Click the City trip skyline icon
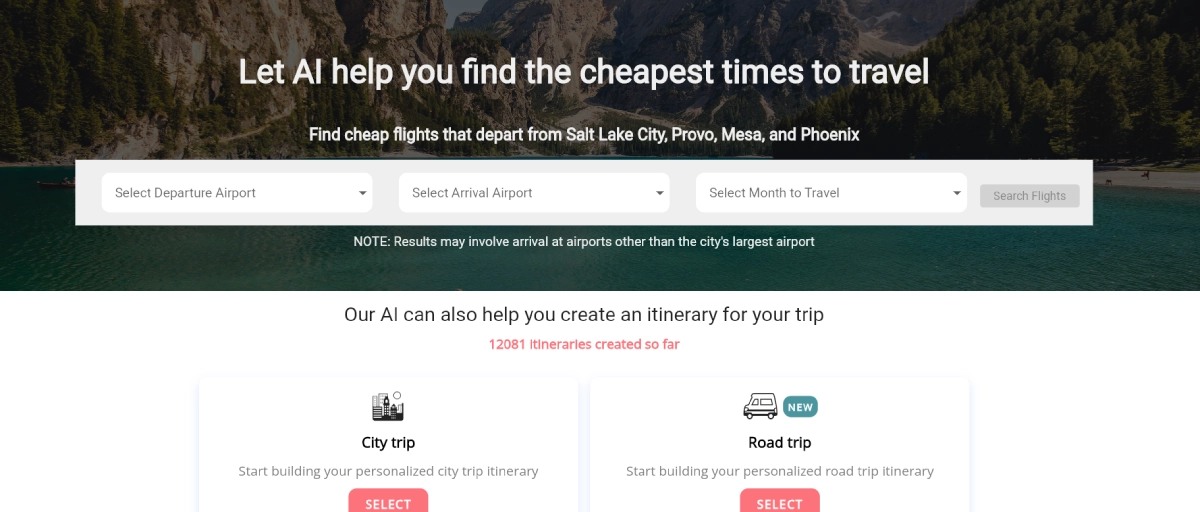This screenshot has width=1200, height=512. (x=388, y=406)
